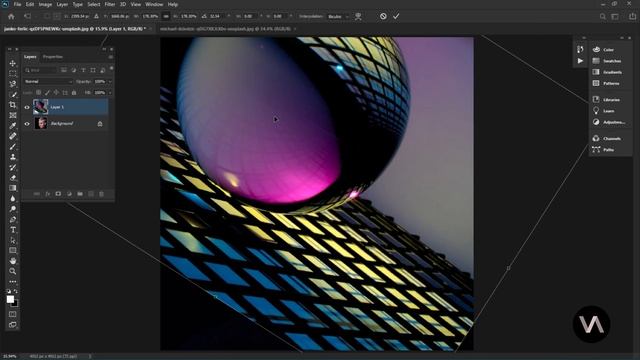Select the Rectangular Marquee tool
The height and width of the screenshot is (360, 640).
click(13, 73)
